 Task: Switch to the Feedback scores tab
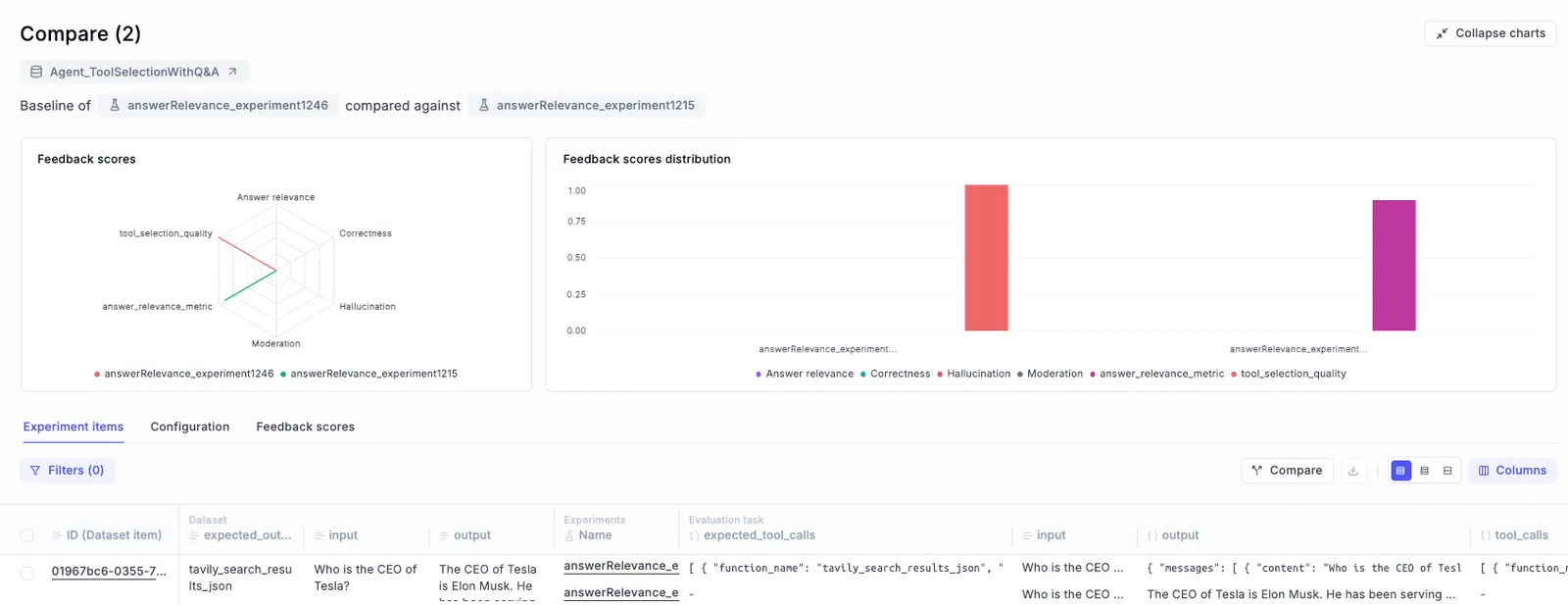[306, 427]
